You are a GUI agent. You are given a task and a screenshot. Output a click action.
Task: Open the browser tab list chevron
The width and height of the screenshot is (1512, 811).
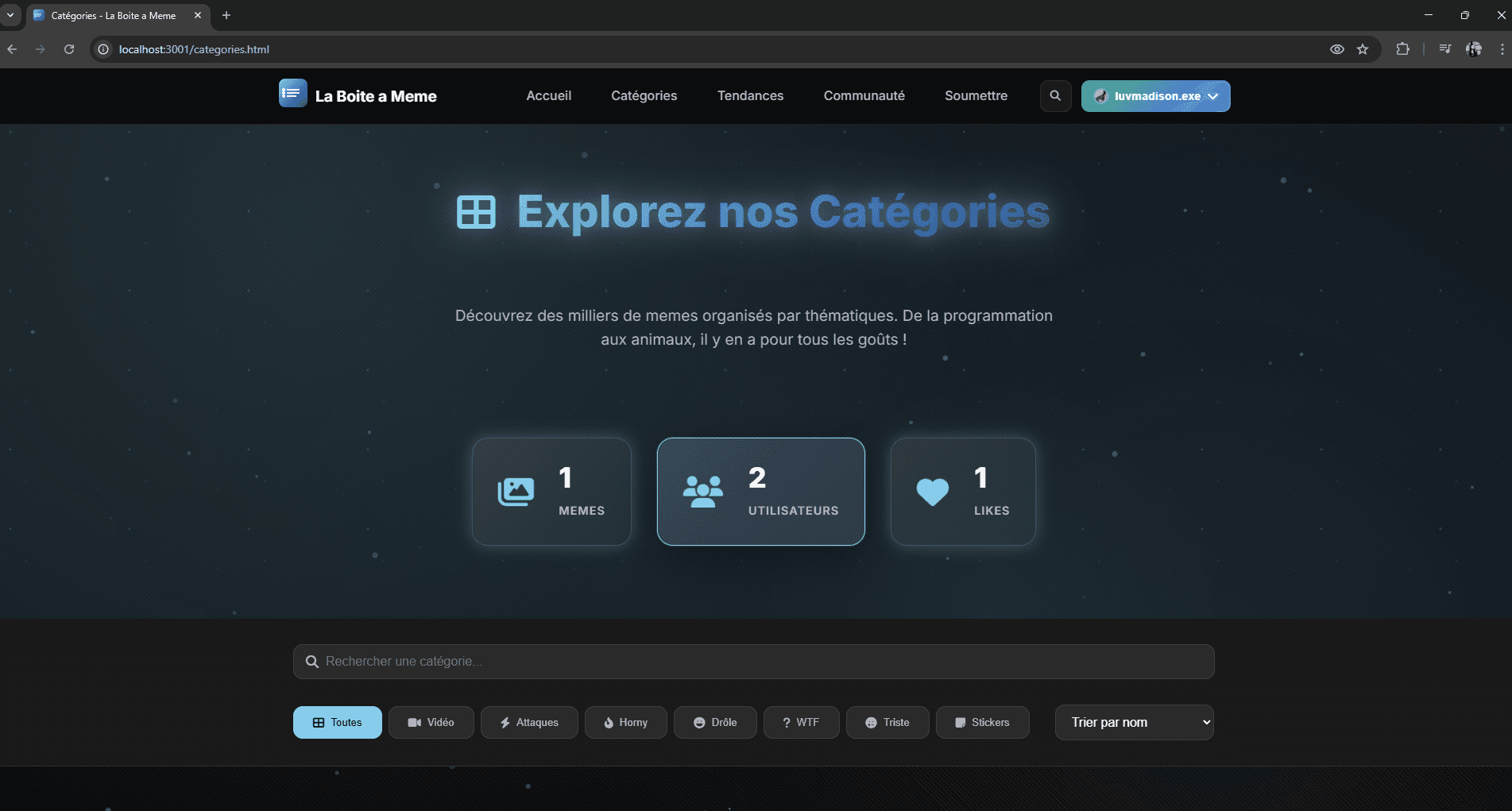10,15
